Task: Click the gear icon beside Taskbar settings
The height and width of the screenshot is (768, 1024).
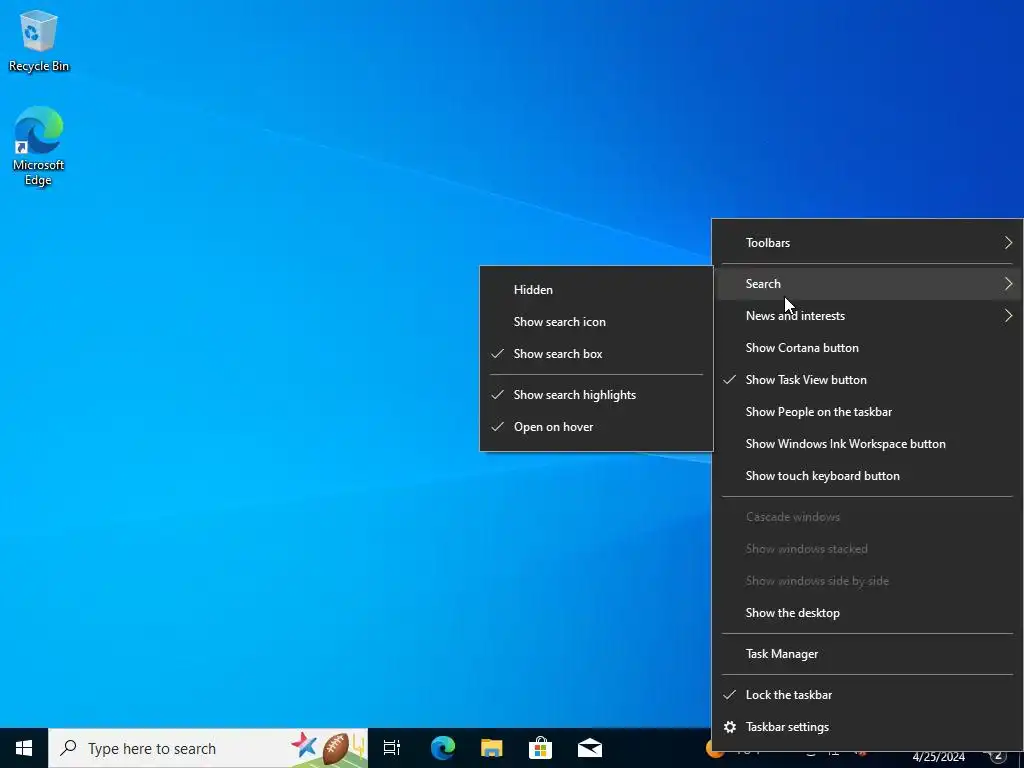Action: (x=730, y=727)
